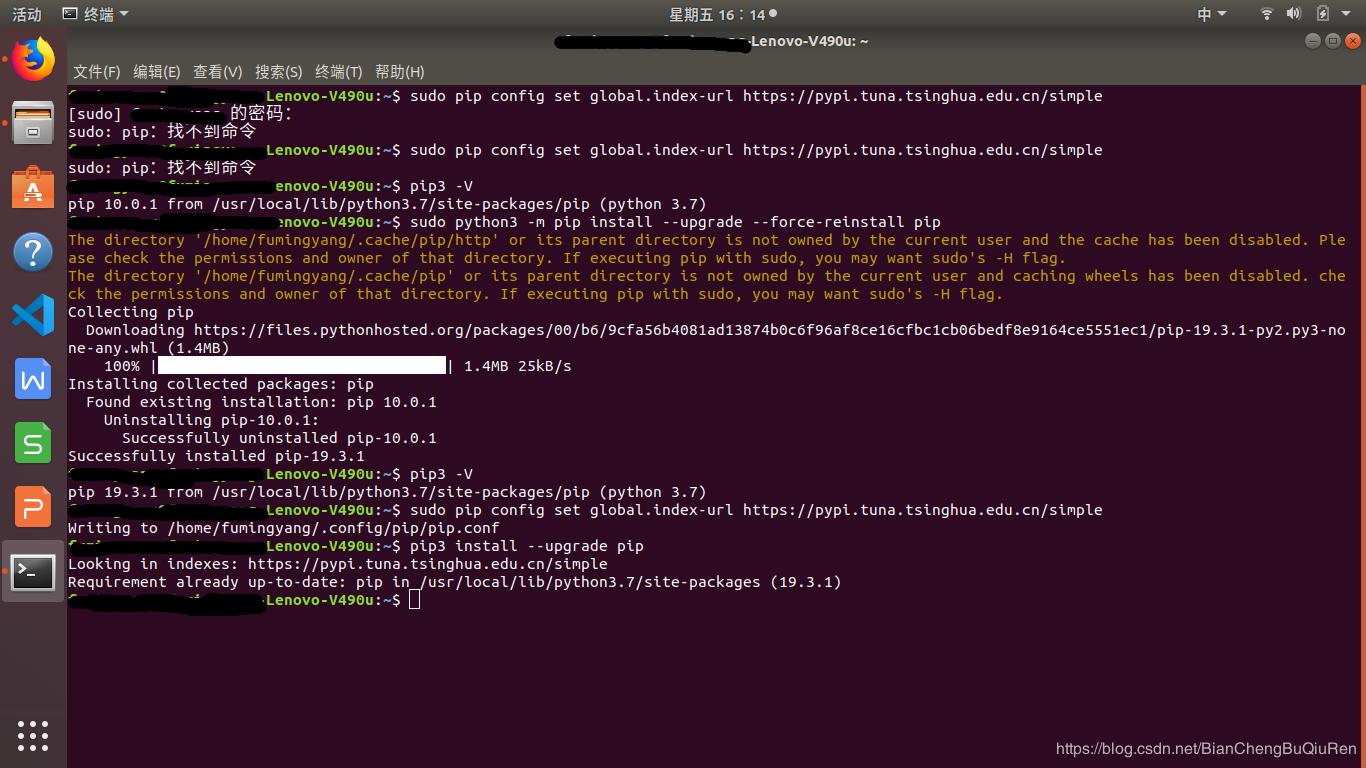
Task: Open WPS Spreadsheets from dock
Action: (x=33, y=443)
